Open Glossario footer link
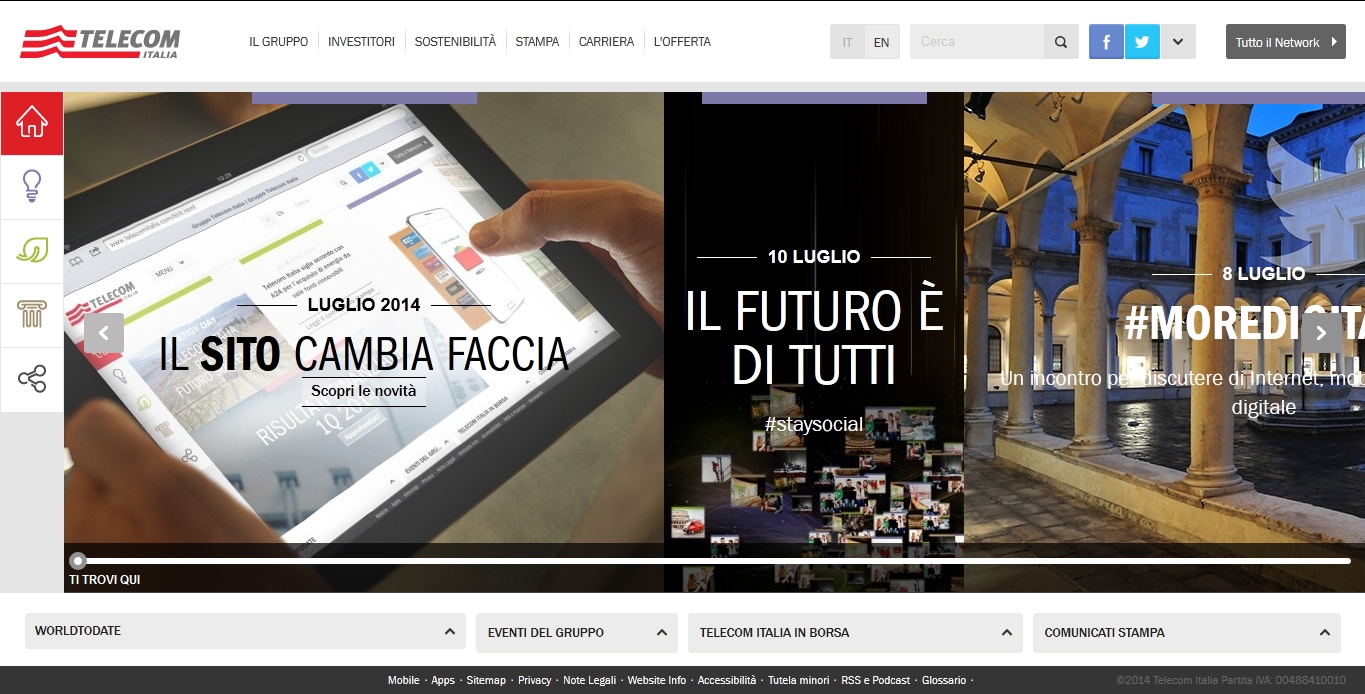This screenshot has height=694, width=1365. pos(944,680)
